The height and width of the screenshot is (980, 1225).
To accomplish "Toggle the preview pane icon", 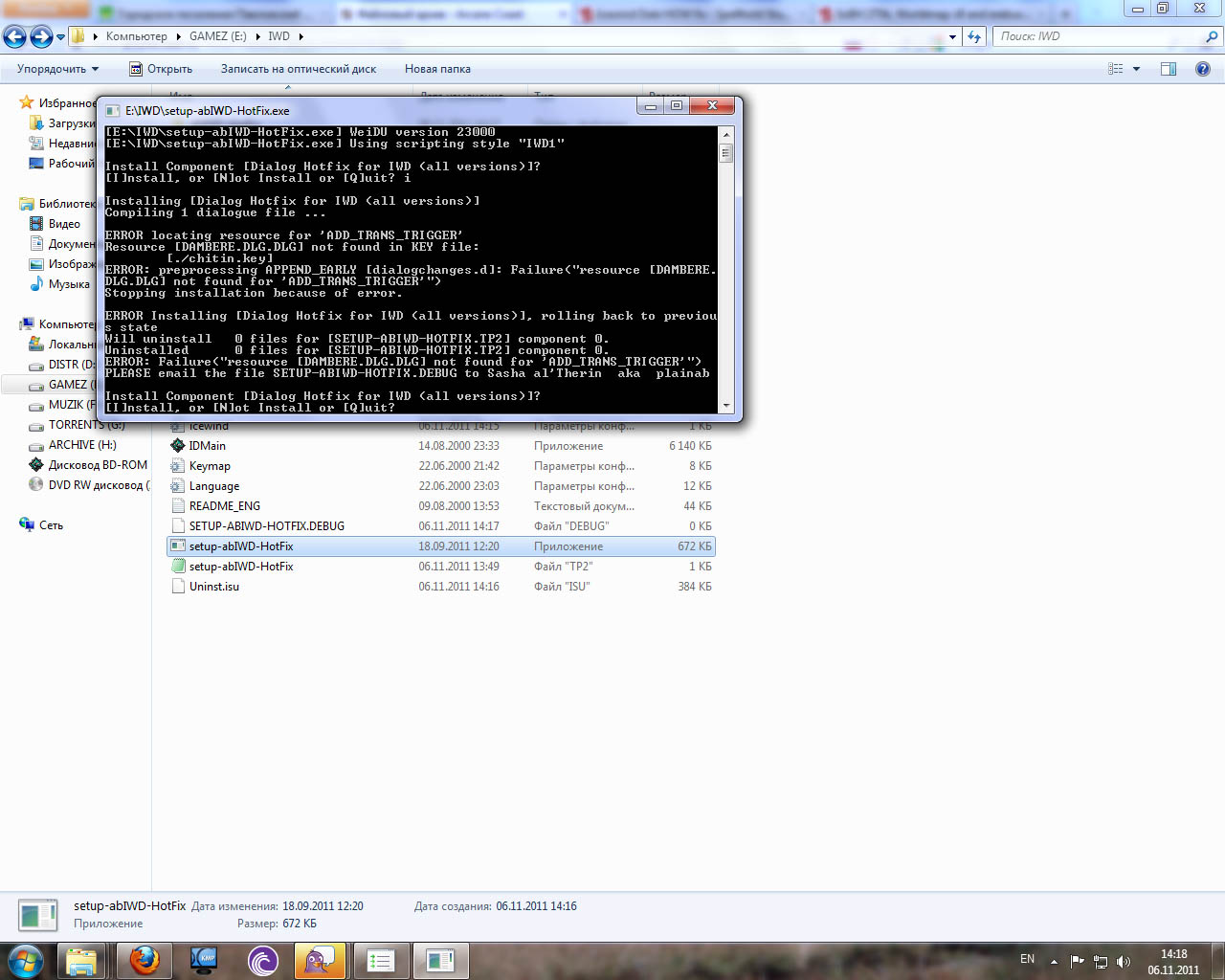I will [x=1169, y=69].
